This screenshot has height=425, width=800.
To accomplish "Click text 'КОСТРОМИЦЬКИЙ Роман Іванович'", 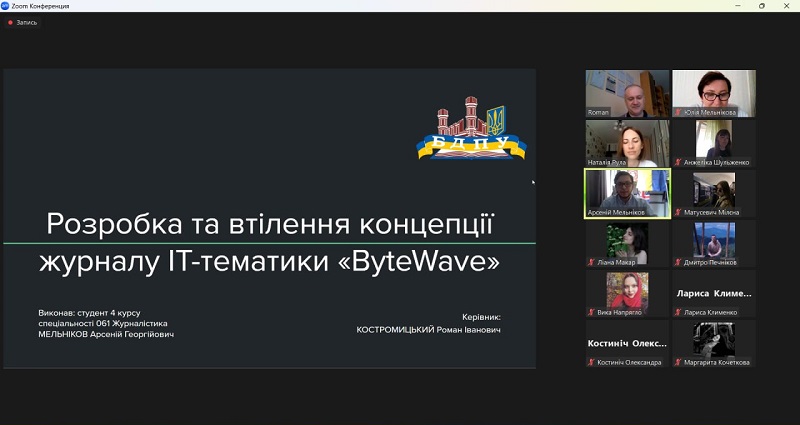I will point(429,330).
